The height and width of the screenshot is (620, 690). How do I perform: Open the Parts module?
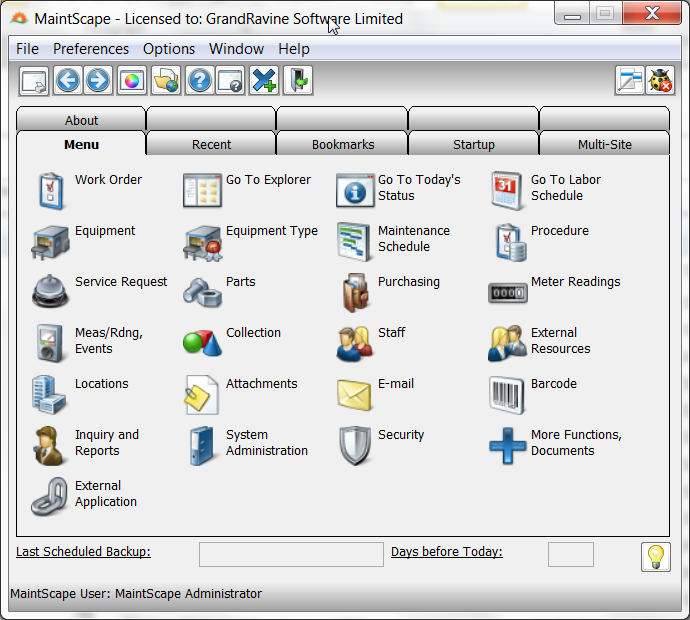coord(202,293)
